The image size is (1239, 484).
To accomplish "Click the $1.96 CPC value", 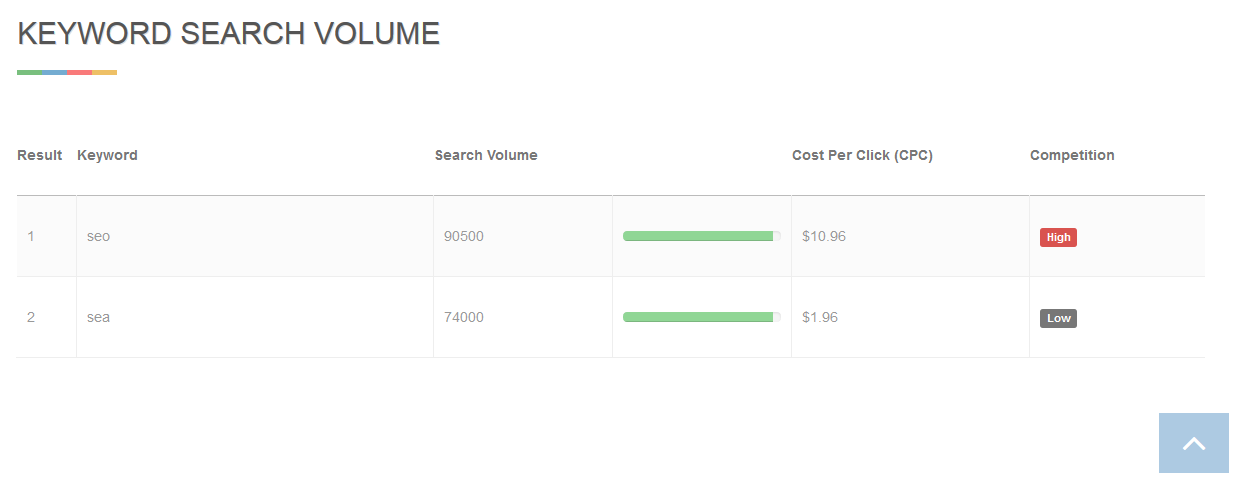I will pyautogui.click(x=820, y=317).
